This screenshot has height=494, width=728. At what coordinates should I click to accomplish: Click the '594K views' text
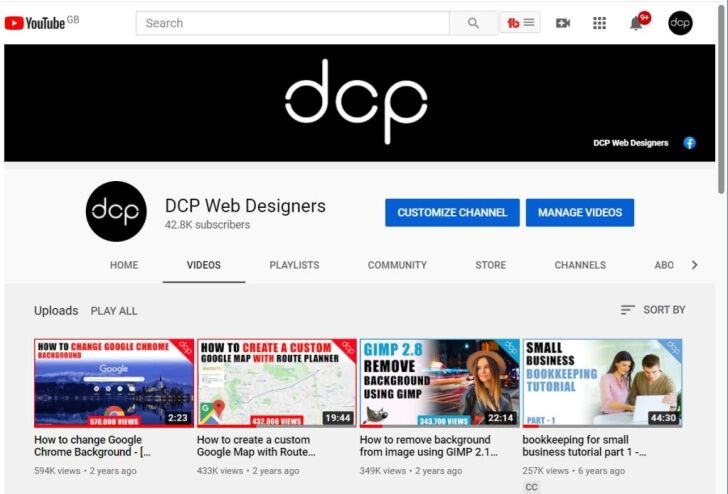[x=57, y=471]
